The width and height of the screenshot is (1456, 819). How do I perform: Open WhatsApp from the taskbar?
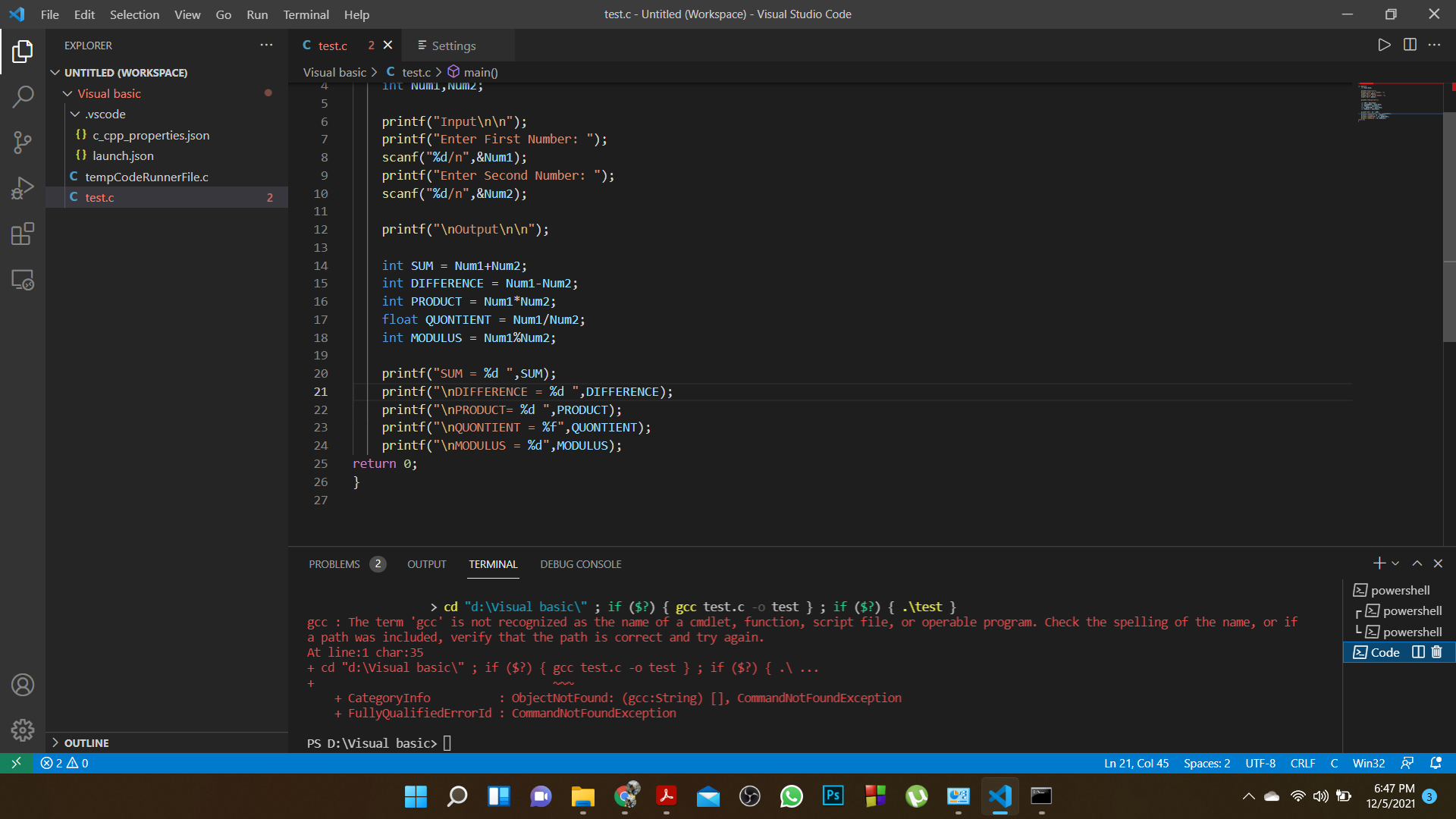pyautogui.click(x=791, y=796)
